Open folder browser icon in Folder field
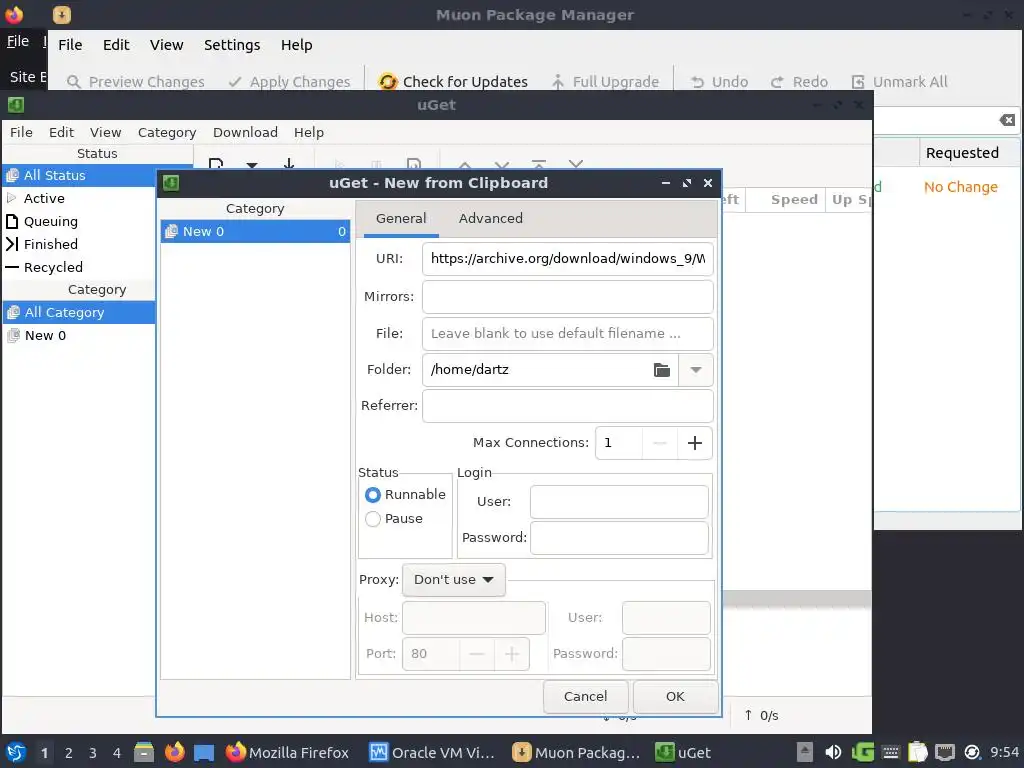Image resolution: width=1024 pixels, height=768 pixels. click(662, 370)
